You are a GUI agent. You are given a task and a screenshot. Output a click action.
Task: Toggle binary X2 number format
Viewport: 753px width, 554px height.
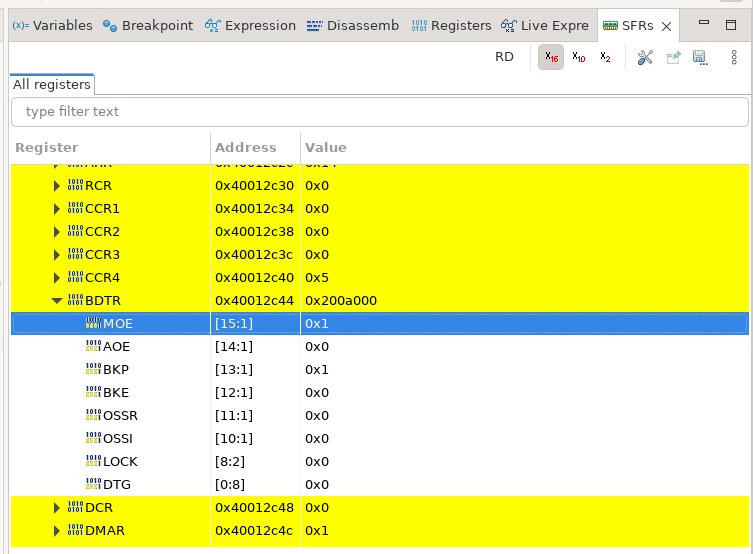[x=605, y=57]
